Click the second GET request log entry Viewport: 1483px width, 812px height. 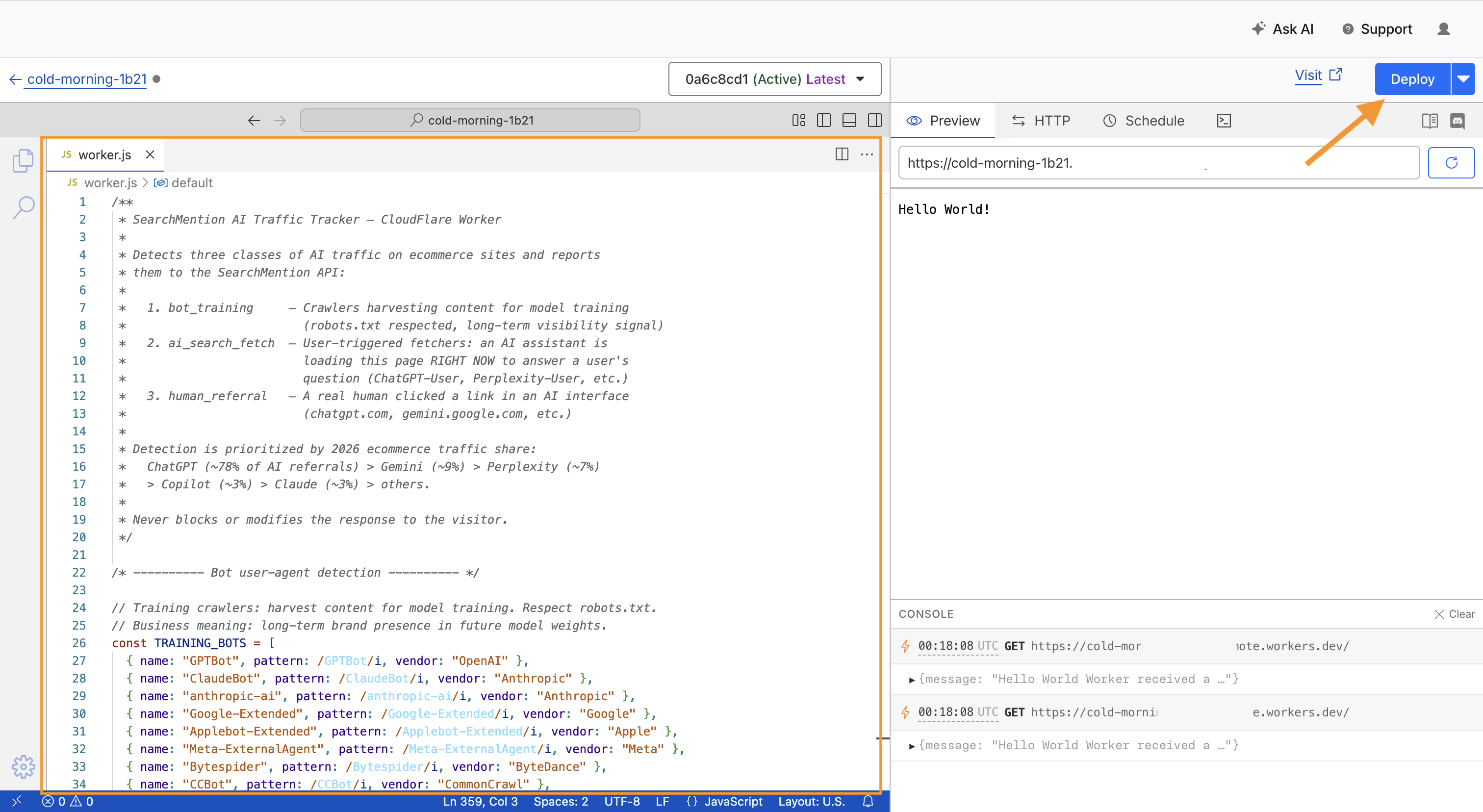pos(1186,712)
